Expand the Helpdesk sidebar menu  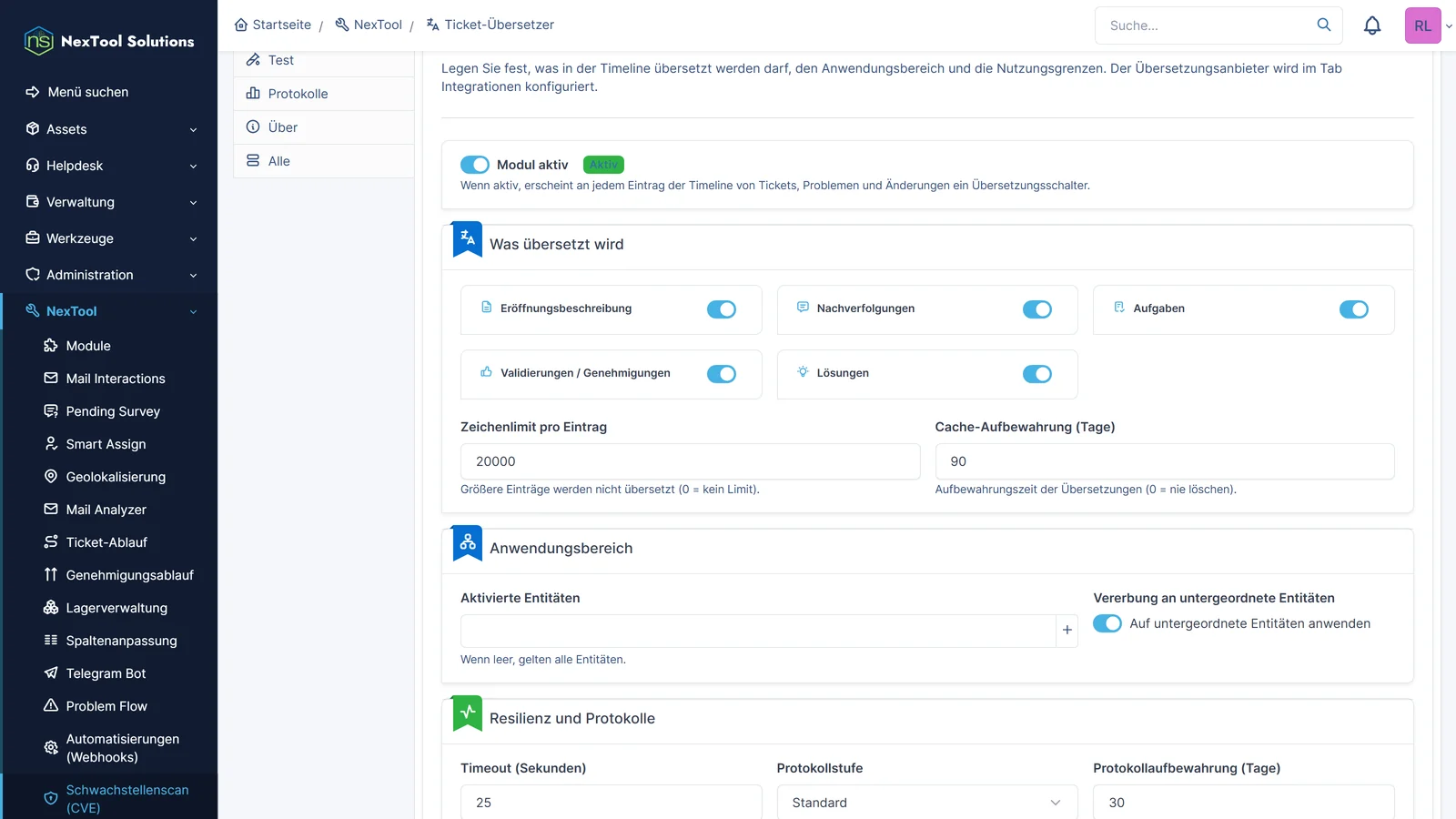click(110, 166)
